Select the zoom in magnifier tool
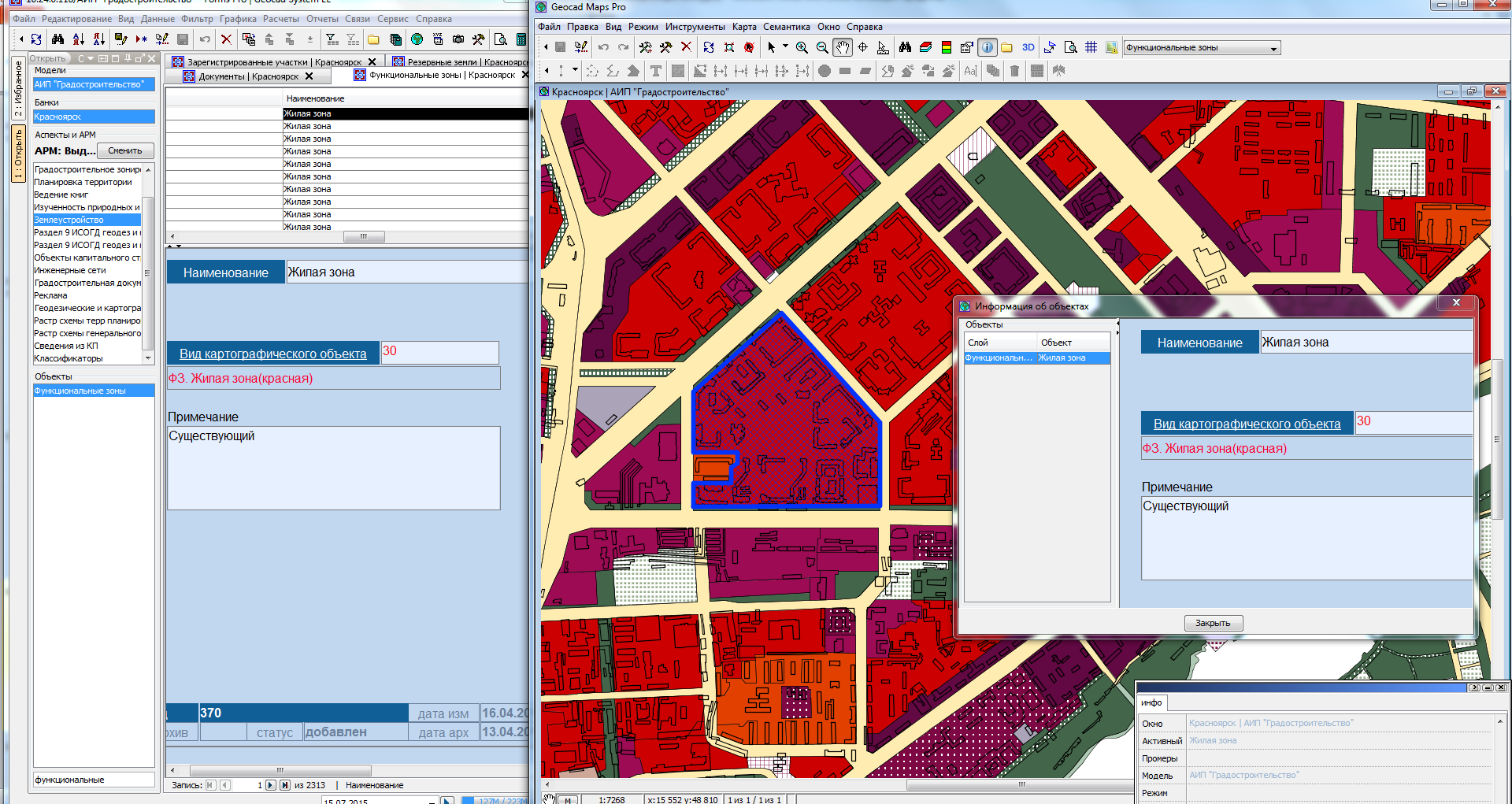This screenshot has height=804, width=1512. (802, 47)
